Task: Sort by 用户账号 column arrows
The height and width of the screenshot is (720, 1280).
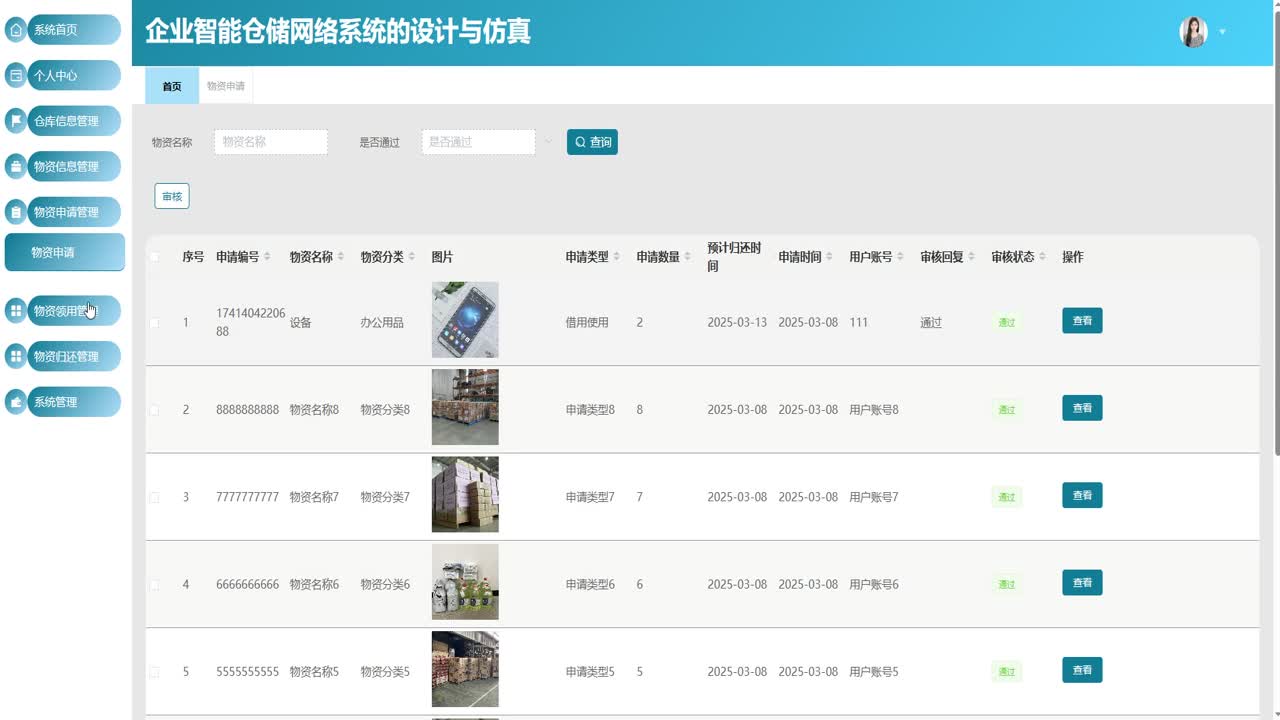Action: [900, 257]
